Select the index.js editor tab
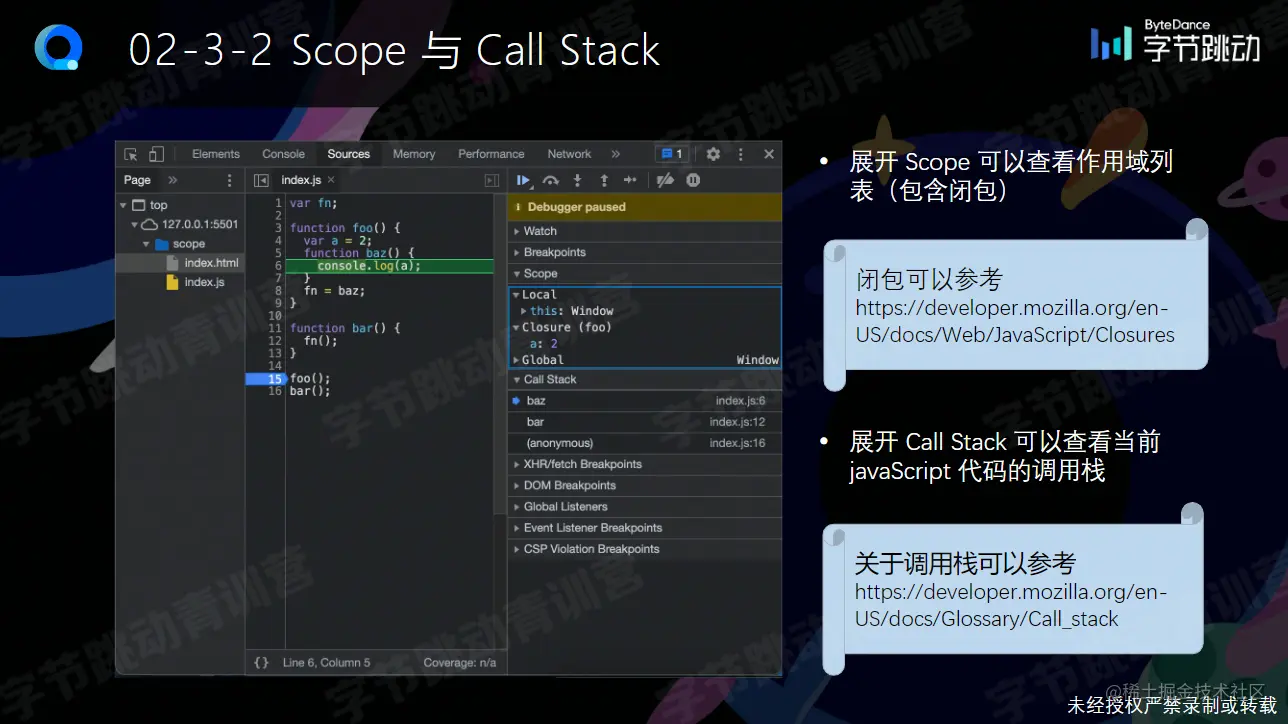Viewport: 1288px width, 724px height. [x=301, y=180]
